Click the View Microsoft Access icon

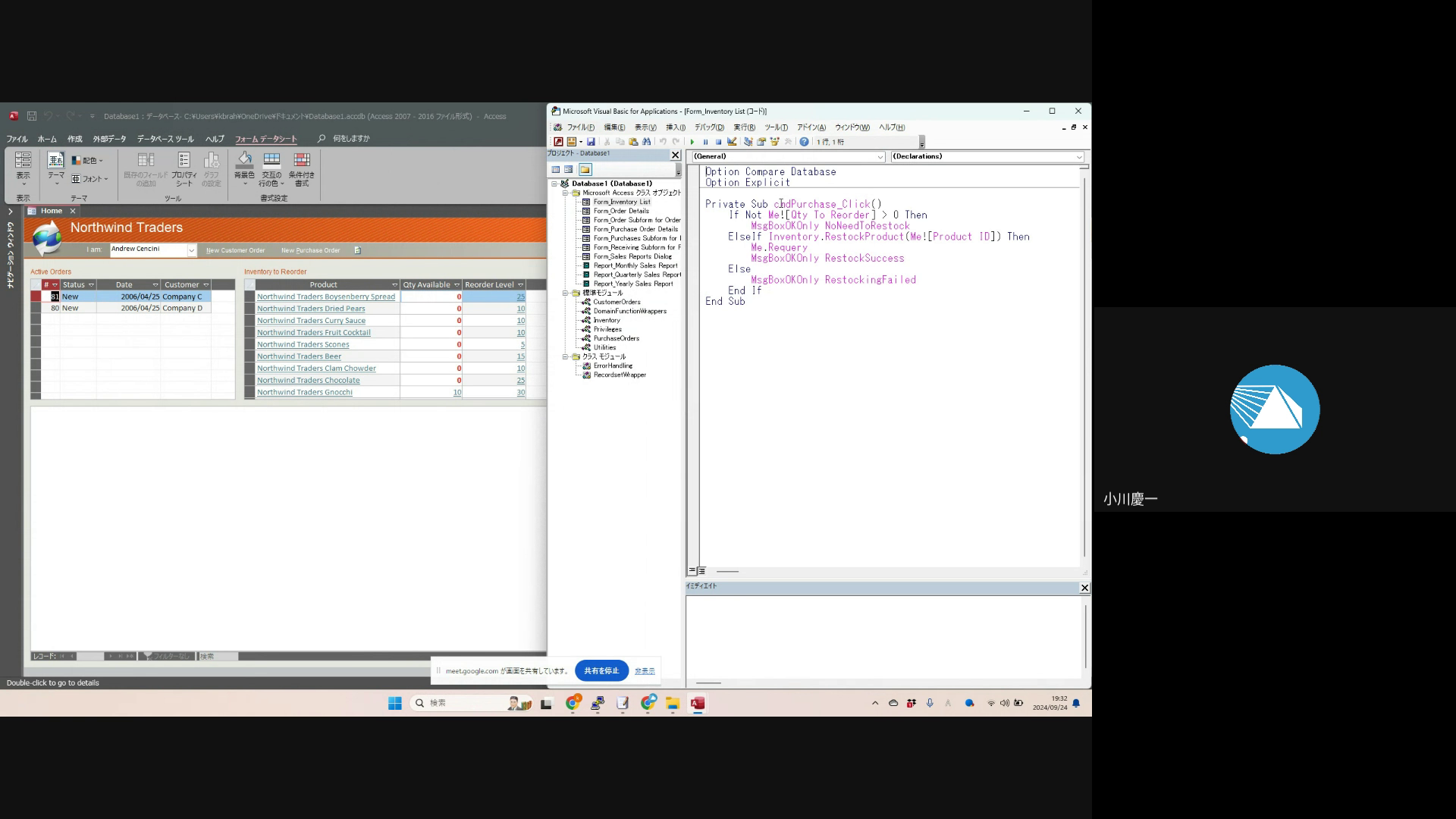coord(558,142)
